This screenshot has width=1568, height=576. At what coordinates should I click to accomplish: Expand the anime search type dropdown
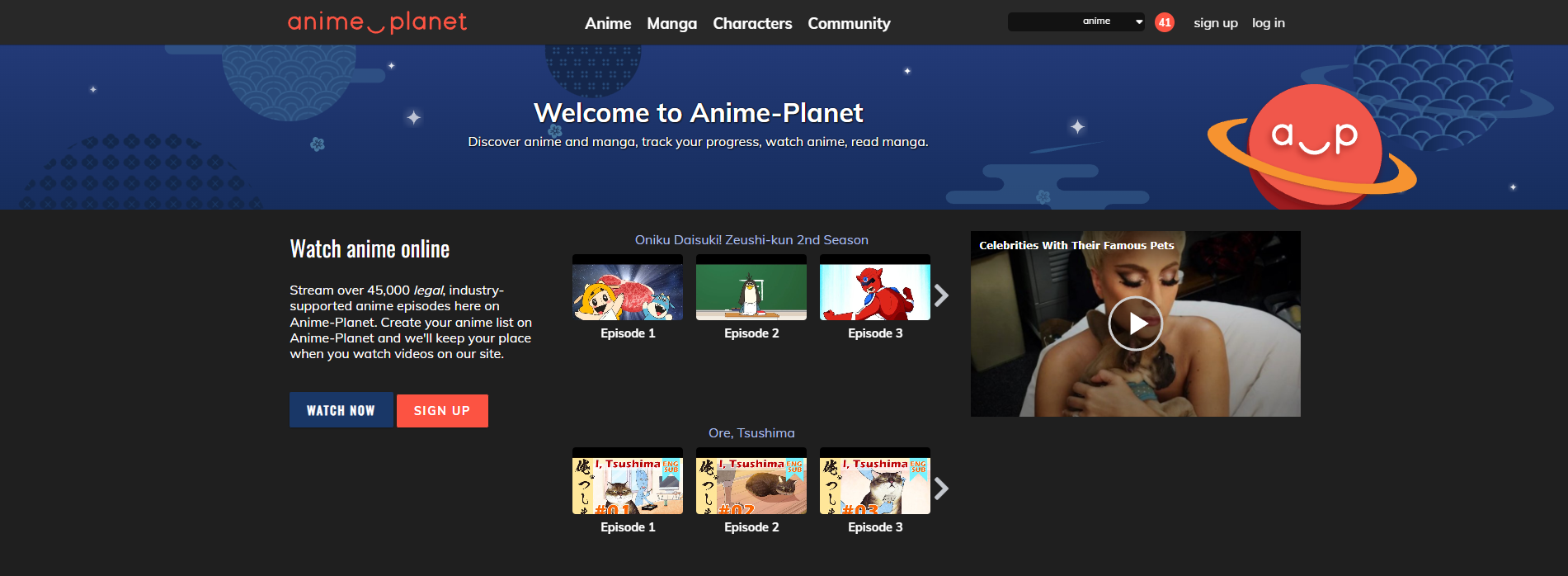[x=1113, y=21]
